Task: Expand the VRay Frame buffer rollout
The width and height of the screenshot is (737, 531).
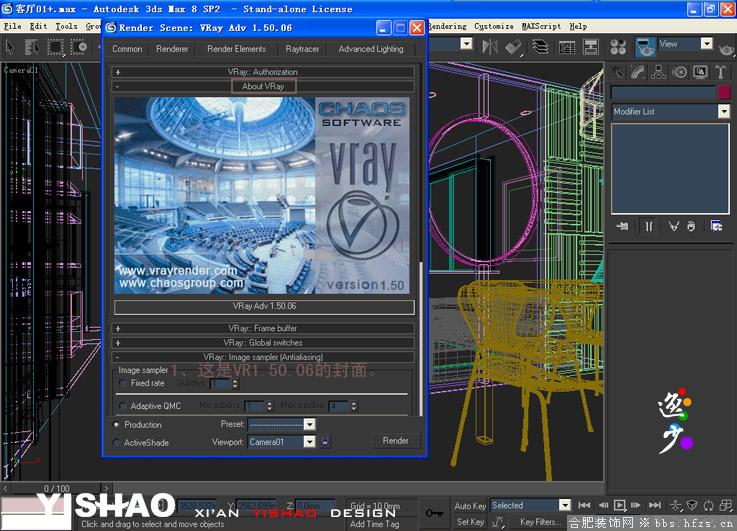Action: point(263,328)
